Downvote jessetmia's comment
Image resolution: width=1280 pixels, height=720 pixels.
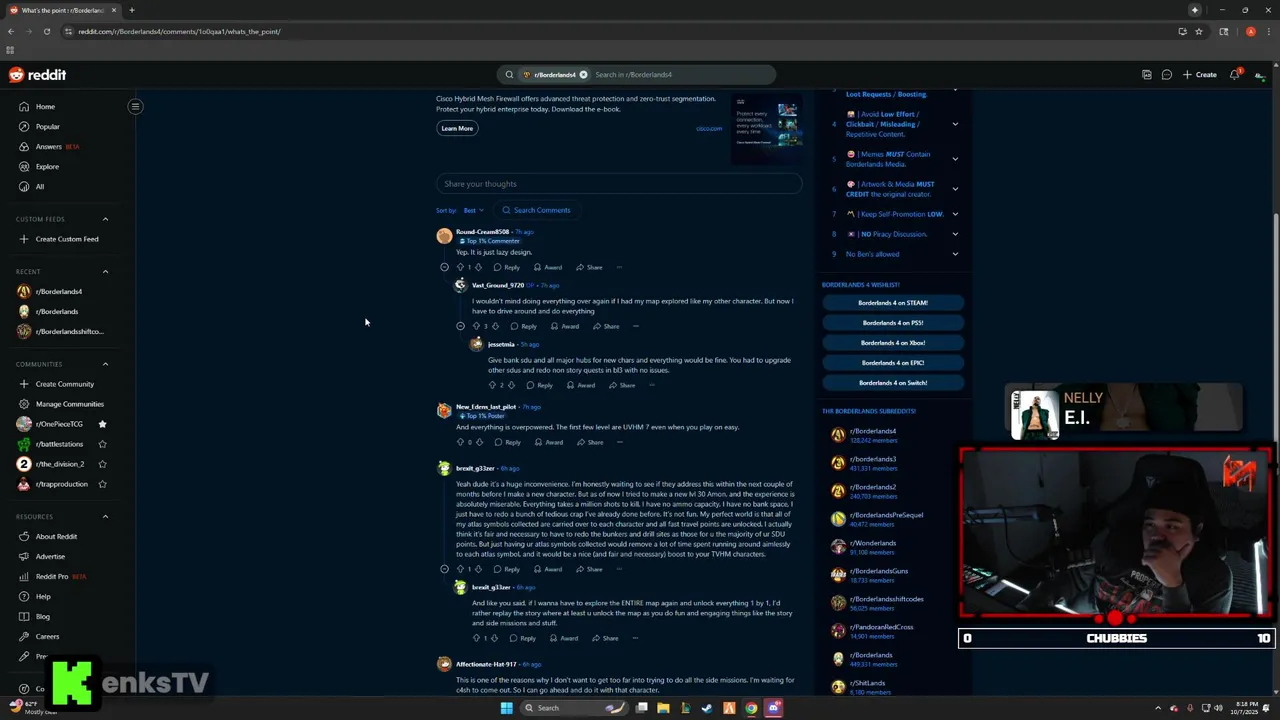point(511,385)
